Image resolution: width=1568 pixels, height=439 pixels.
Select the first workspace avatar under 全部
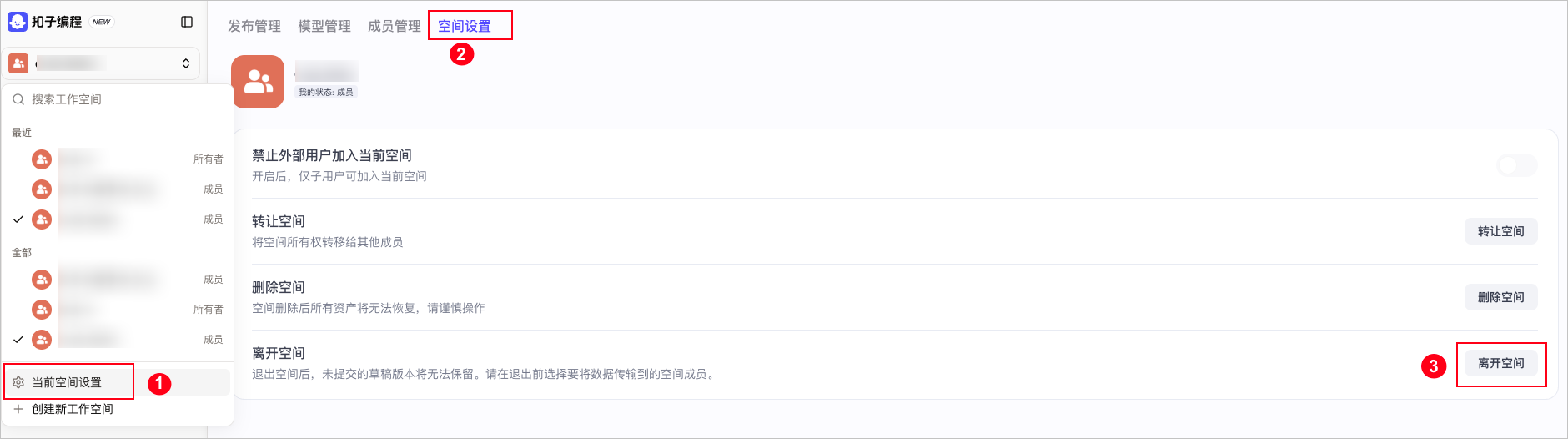[x=42, y=280]
